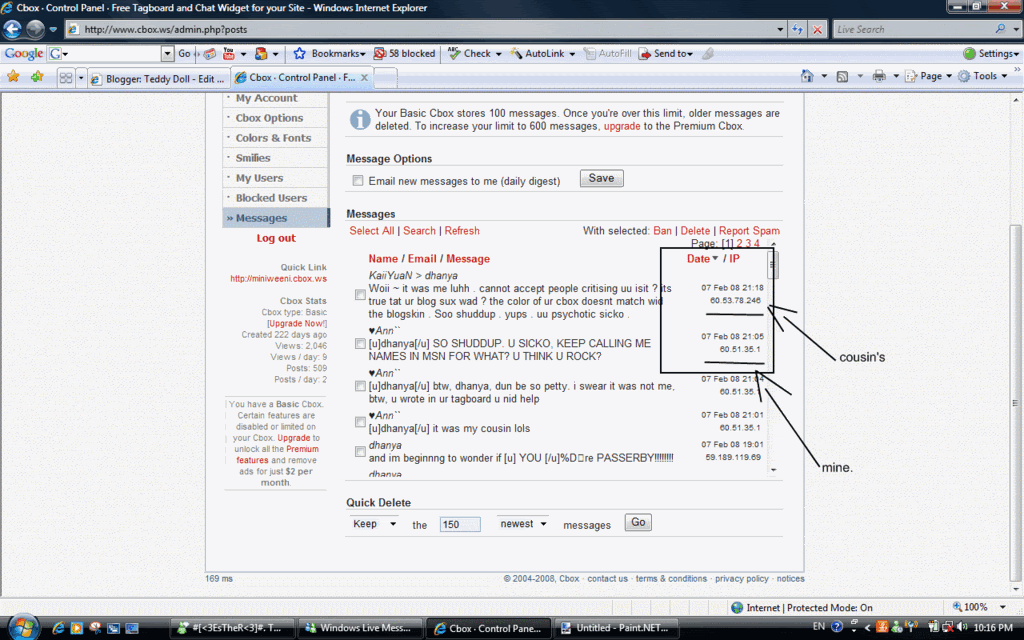The width and height of the screenshot is (1024, 640).
Task: Click Report Spam link
Action: click(749, 231)
